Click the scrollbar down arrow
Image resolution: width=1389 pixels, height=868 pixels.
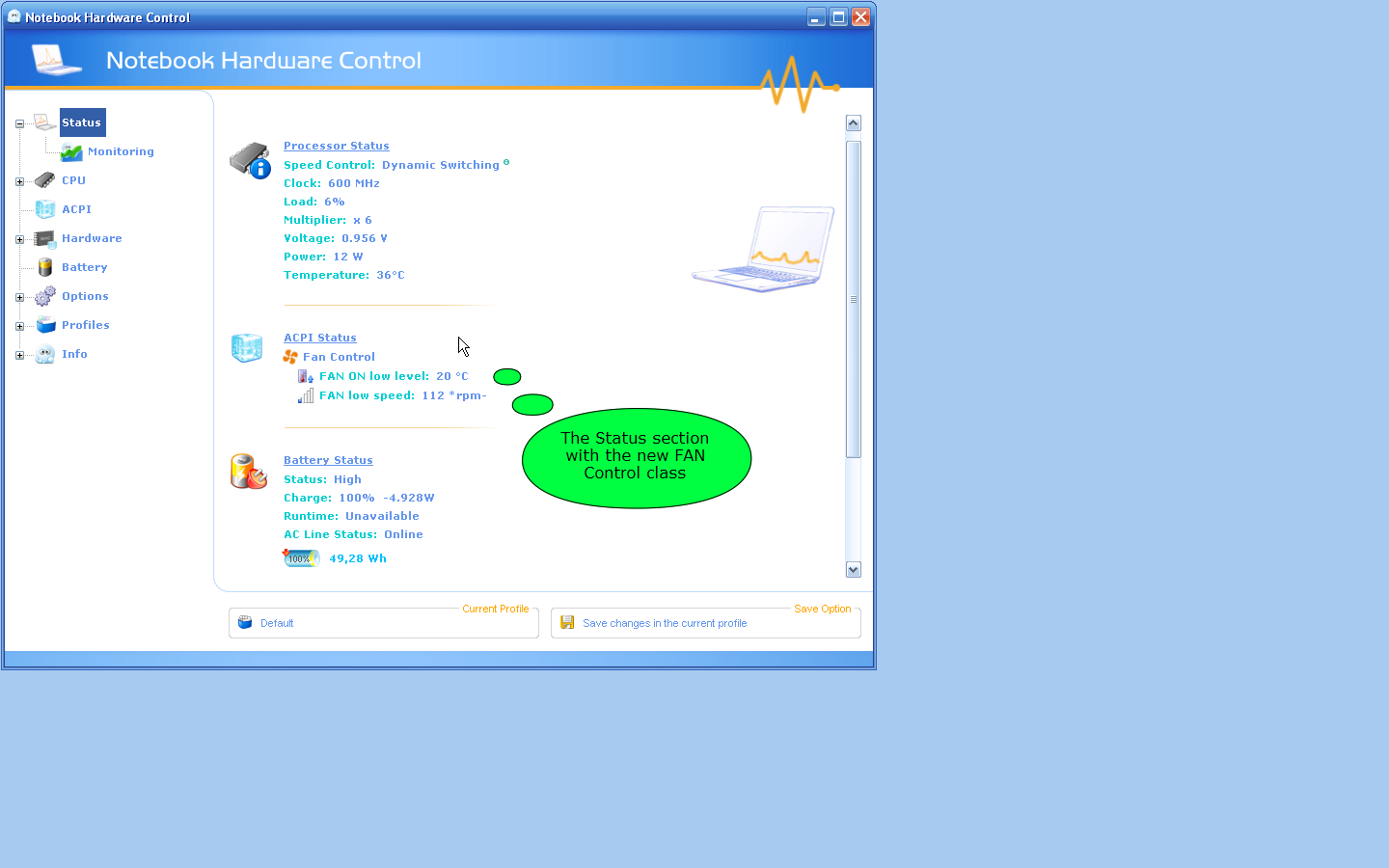coord(853,570)
